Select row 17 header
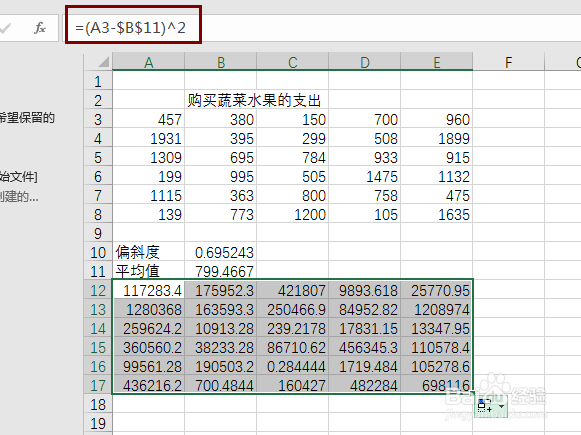Image resolution: width=581 pixels, height=435 pixels. (x=98, y=385)
